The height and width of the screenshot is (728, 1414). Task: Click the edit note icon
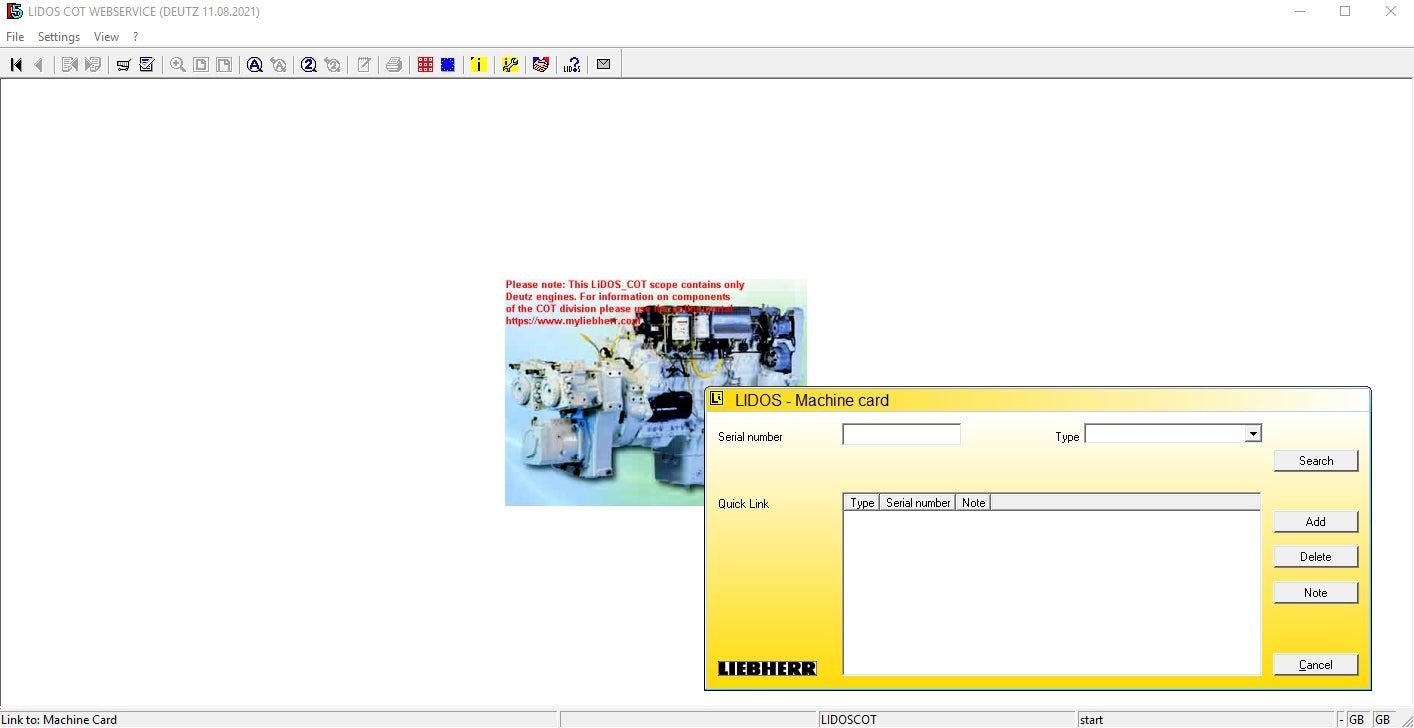click(x=364, y=65)
